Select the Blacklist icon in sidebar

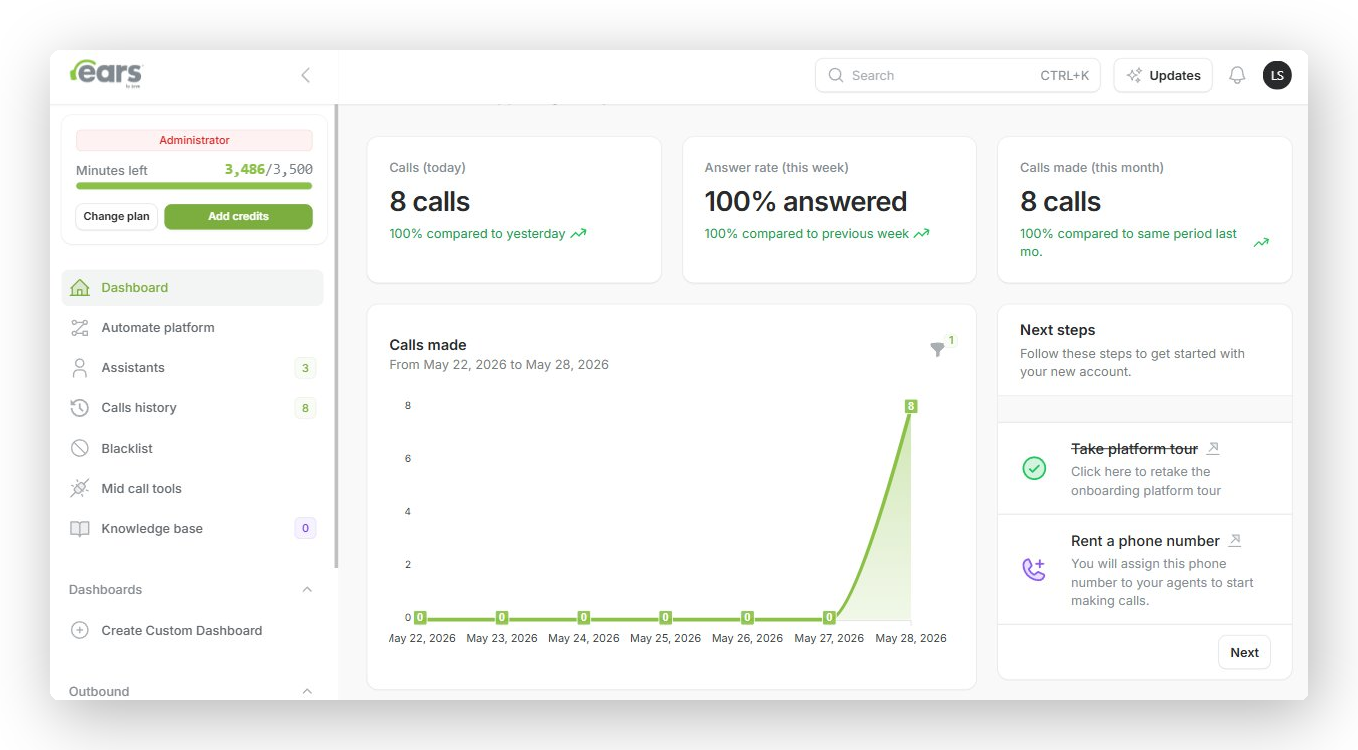(x=80, y=448)
